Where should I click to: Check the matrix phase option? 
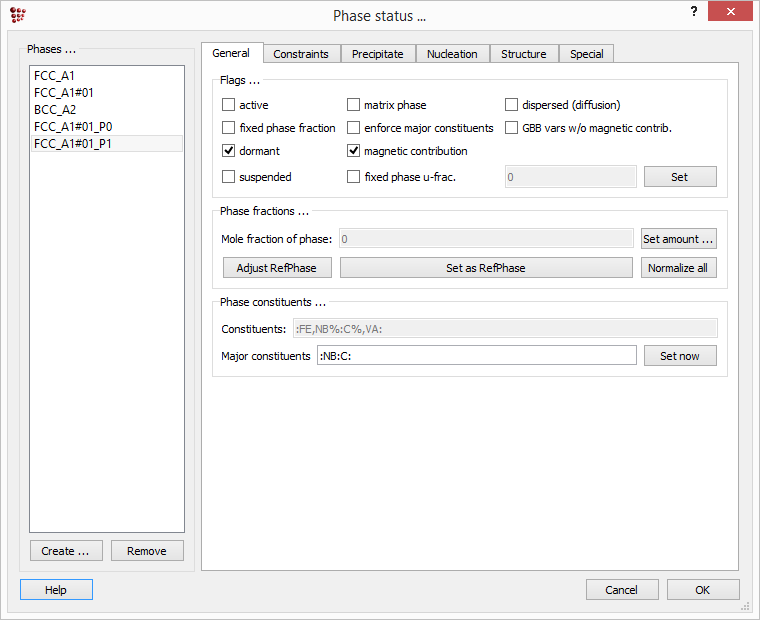[x=354, y=105]
